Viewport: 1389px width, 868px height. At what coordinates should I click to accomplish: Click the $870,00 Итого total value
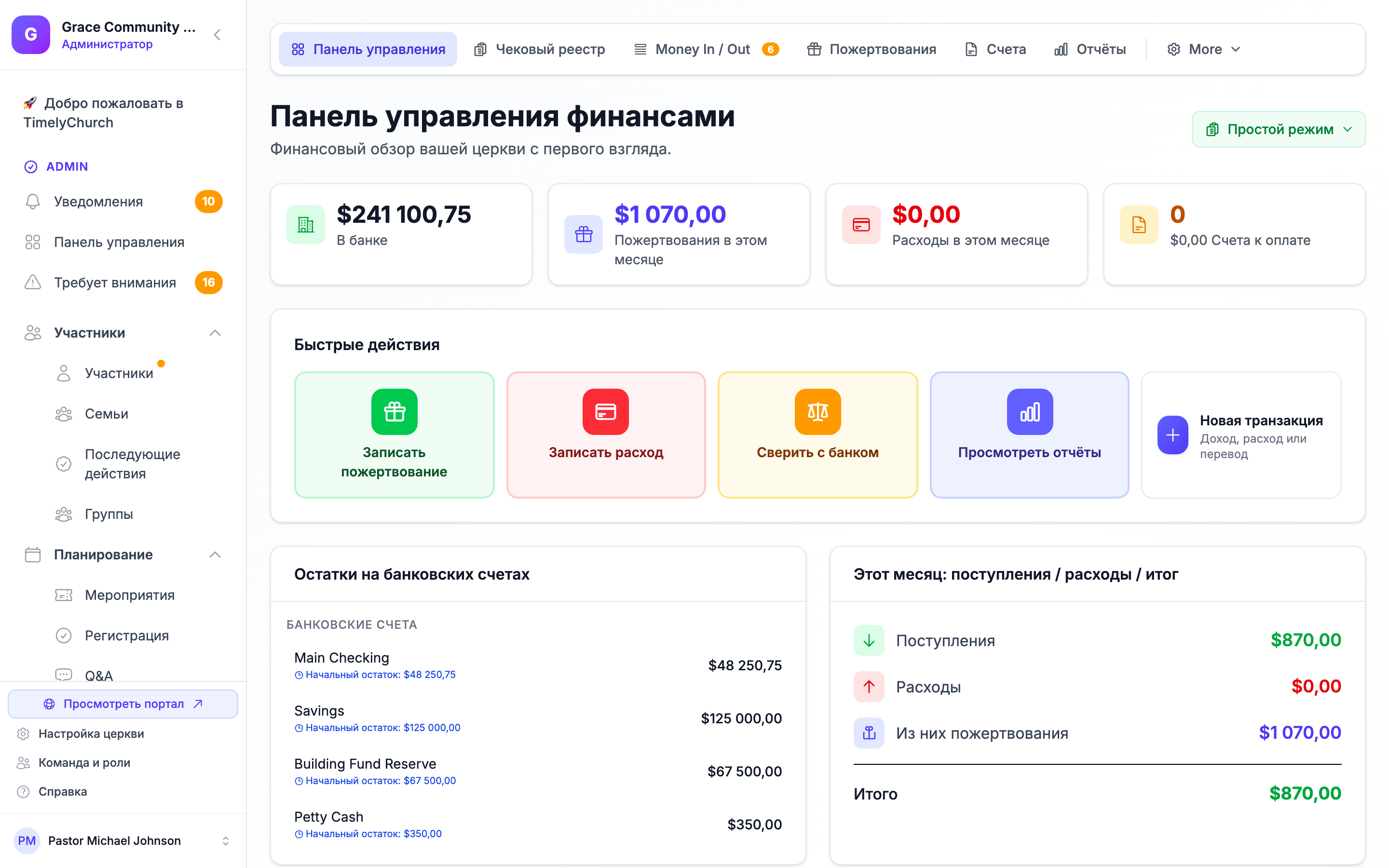click(x=1305, y=793)
